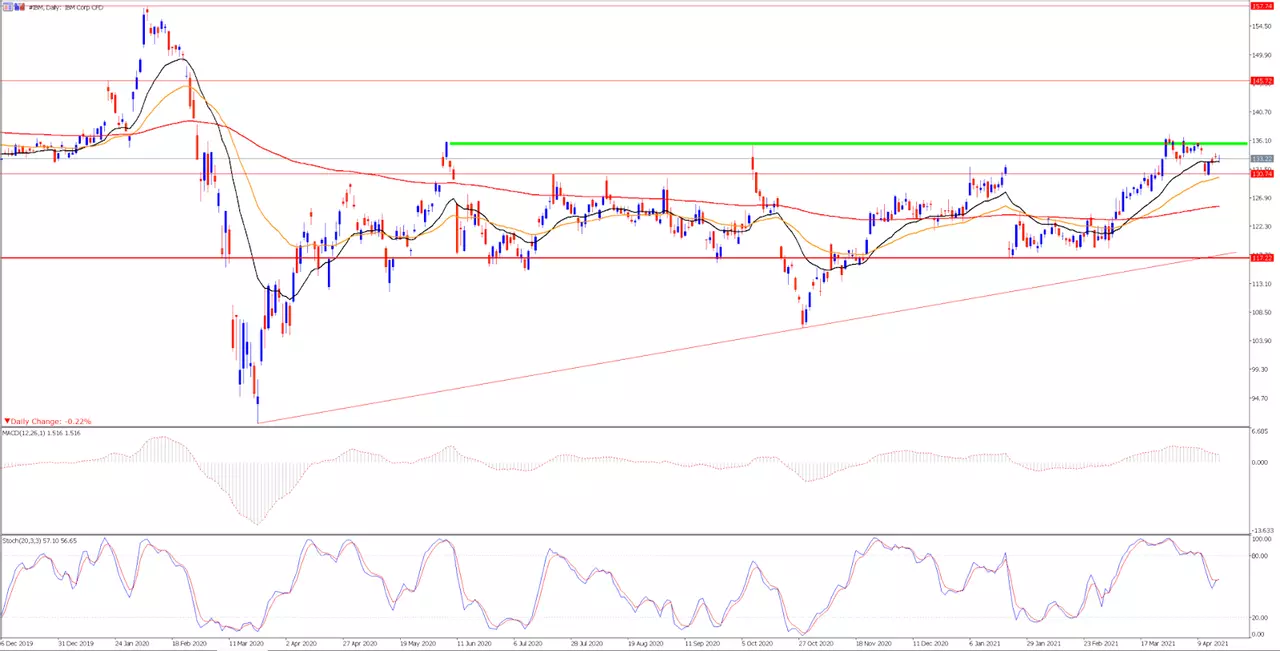Click the red 117.22 support price tag
Image resolution: width=1280 pixels, height=651 pixels.
(1261, 258)
